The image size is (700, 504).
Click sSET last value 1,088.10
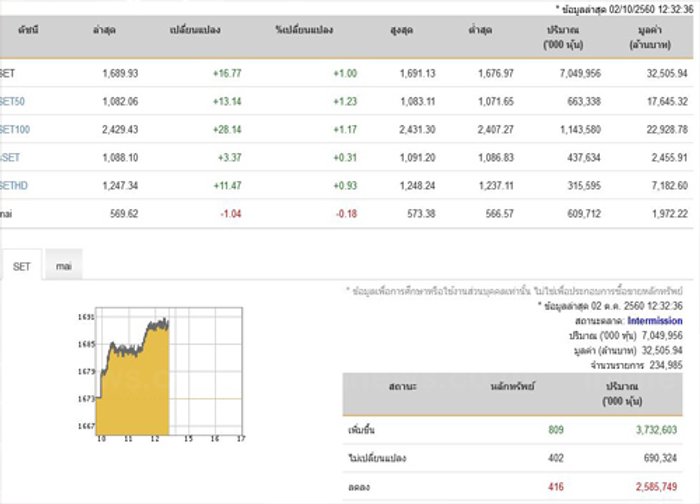[x=120, y=158]
